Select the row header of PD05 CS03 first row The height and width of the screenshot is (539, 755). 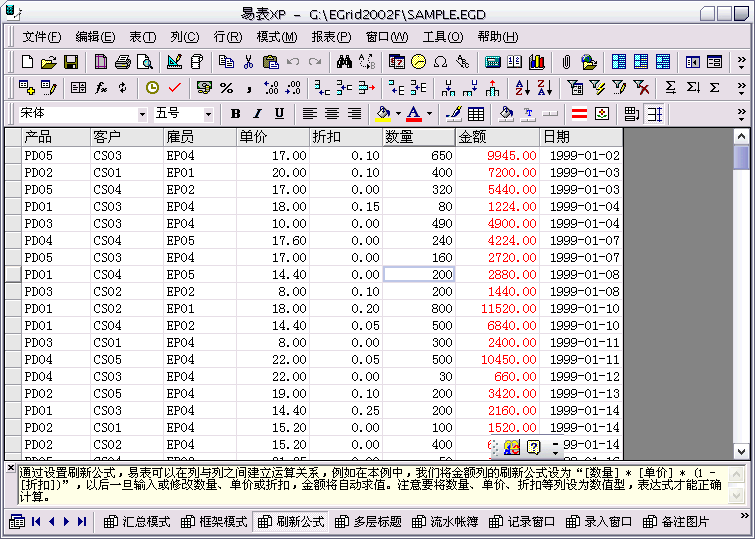pos(13,156)
